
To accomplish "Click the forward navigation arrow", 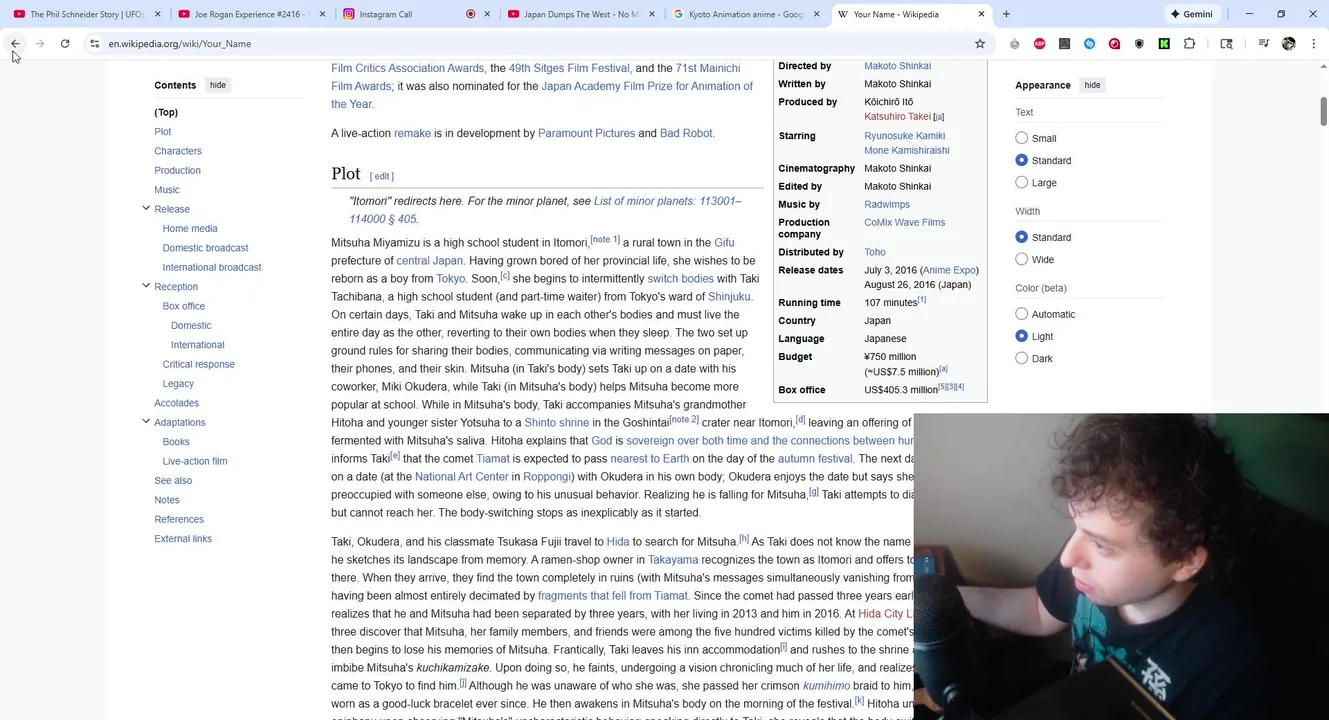I will click(40, 44).
